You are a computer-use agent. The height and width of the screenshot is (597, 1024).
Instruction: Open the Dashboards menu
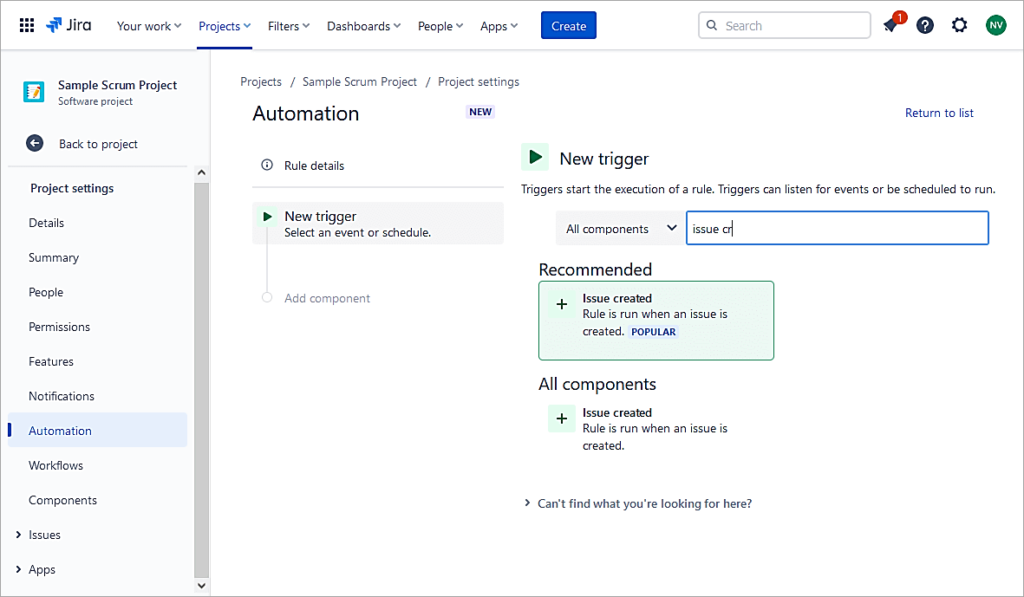point(363,25)
